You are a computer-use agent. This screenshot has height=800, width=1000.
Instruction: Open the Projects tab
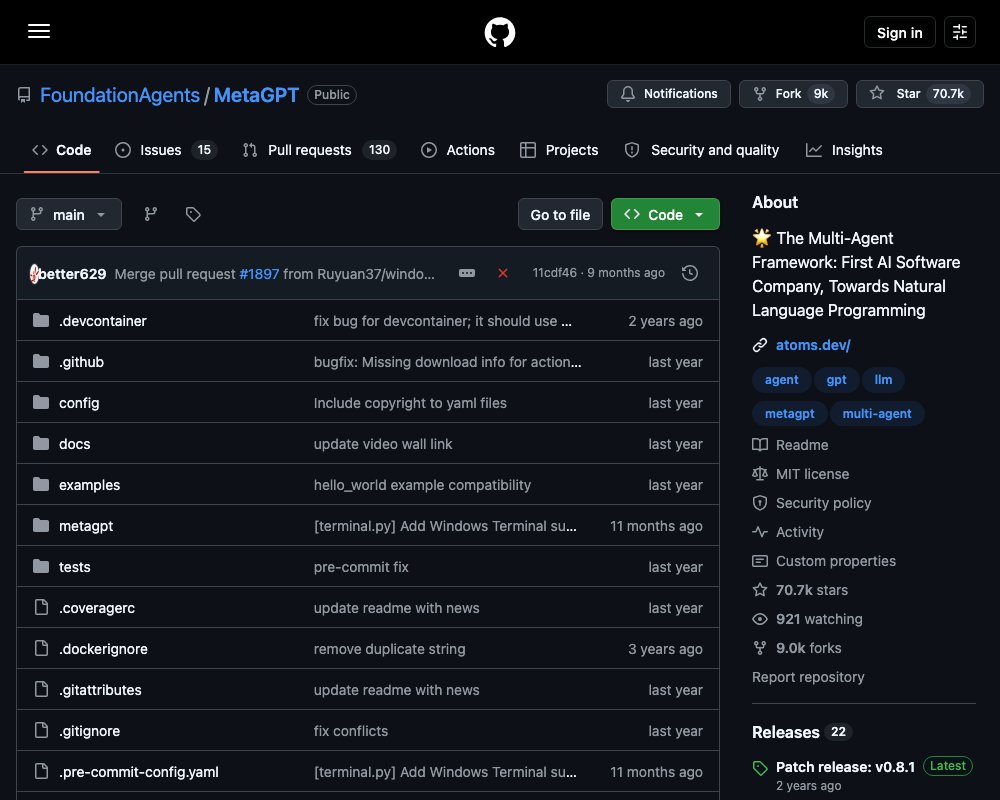pos(559,150)
